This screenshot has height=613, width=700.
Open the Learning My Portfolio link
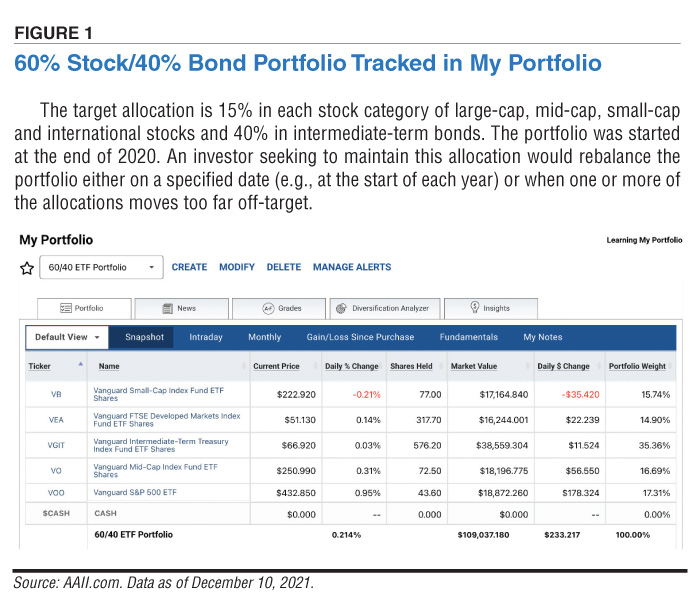click(x=644, y=240)
